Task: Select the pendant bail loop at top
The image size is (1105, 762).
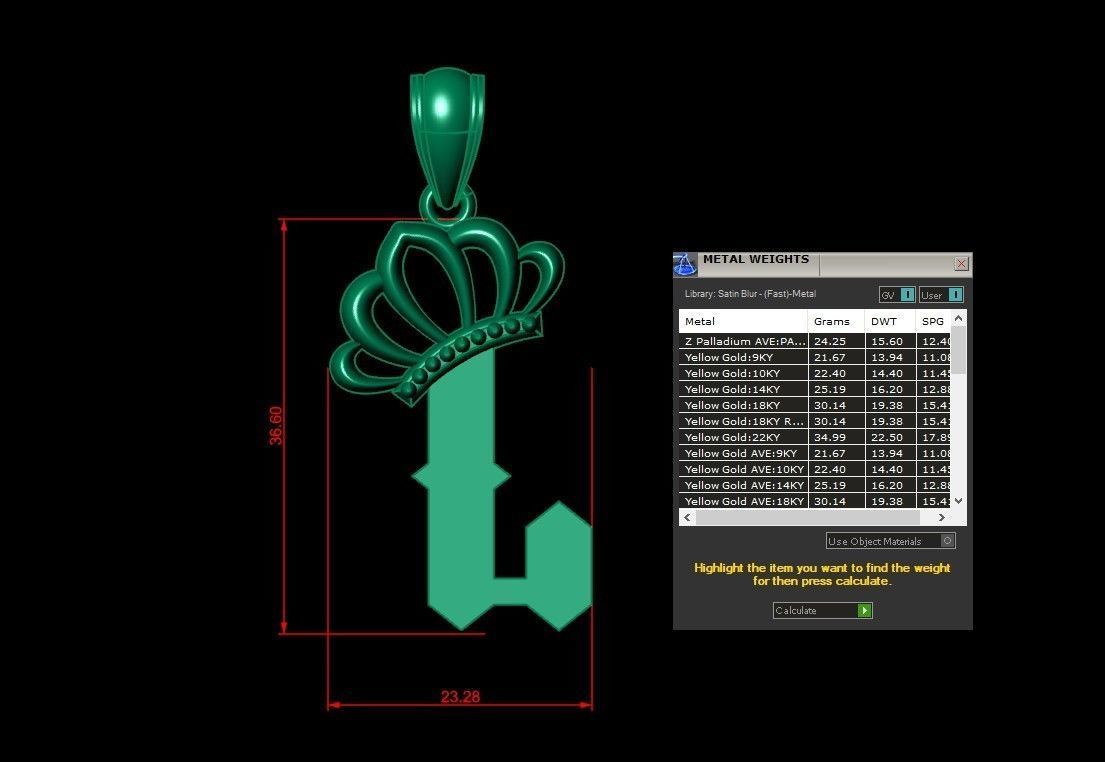Action: pos(447,137)
